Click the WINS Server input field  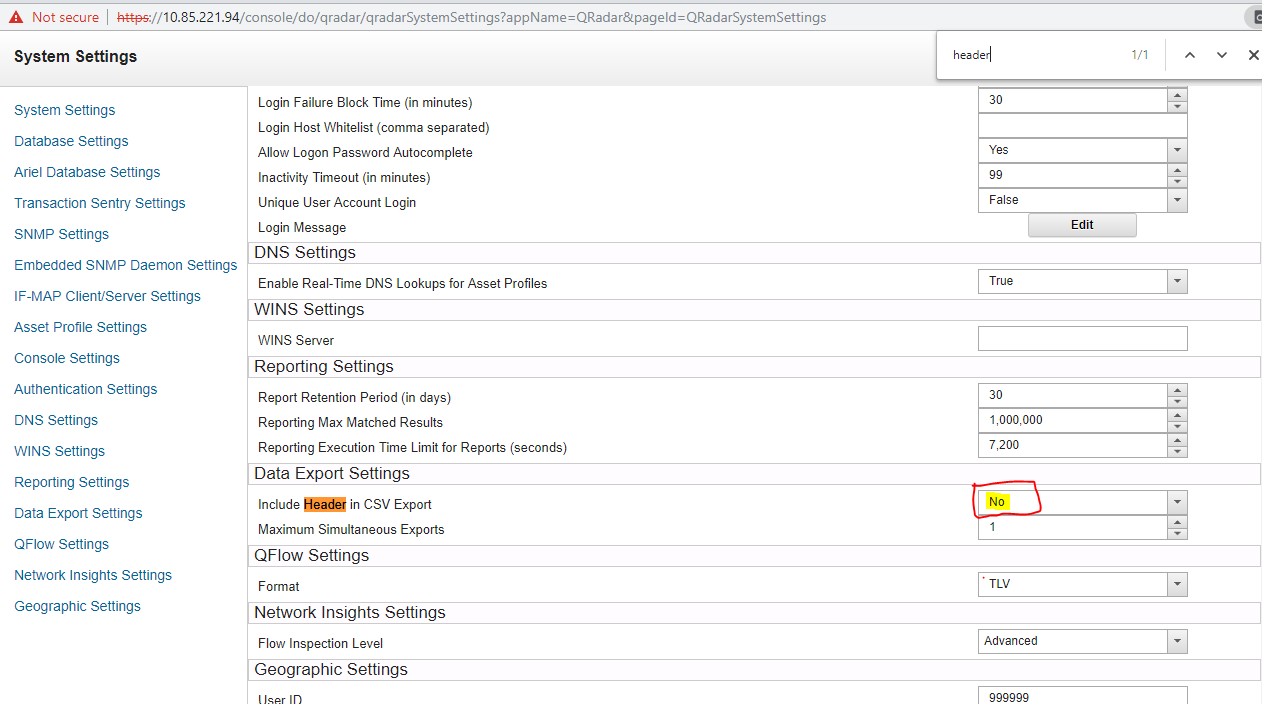[1082, 338]
